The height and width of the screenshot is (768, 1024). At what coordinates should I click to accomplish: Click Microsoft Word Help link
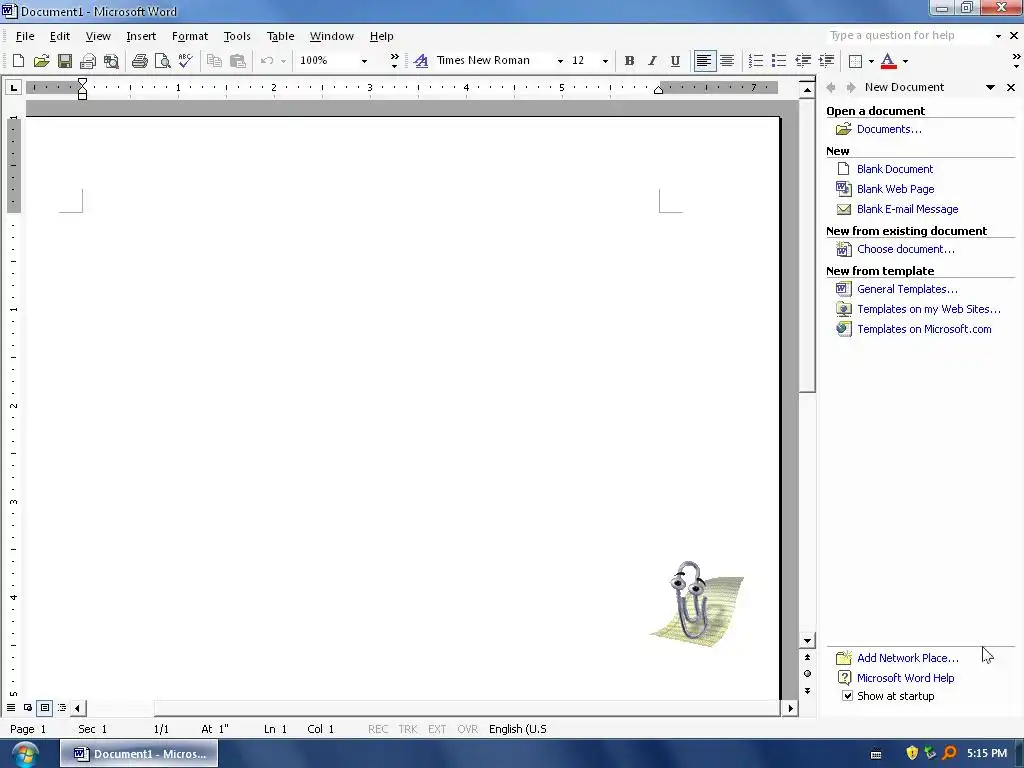[x=906, y=678]
